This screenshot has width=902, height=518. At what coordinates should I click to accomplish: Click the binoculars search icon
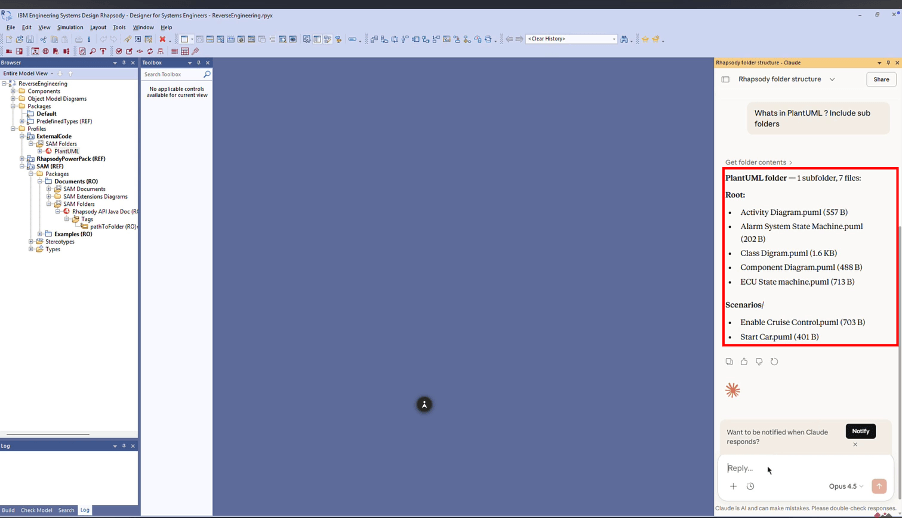pyautogui.click(x=624, y=39)
